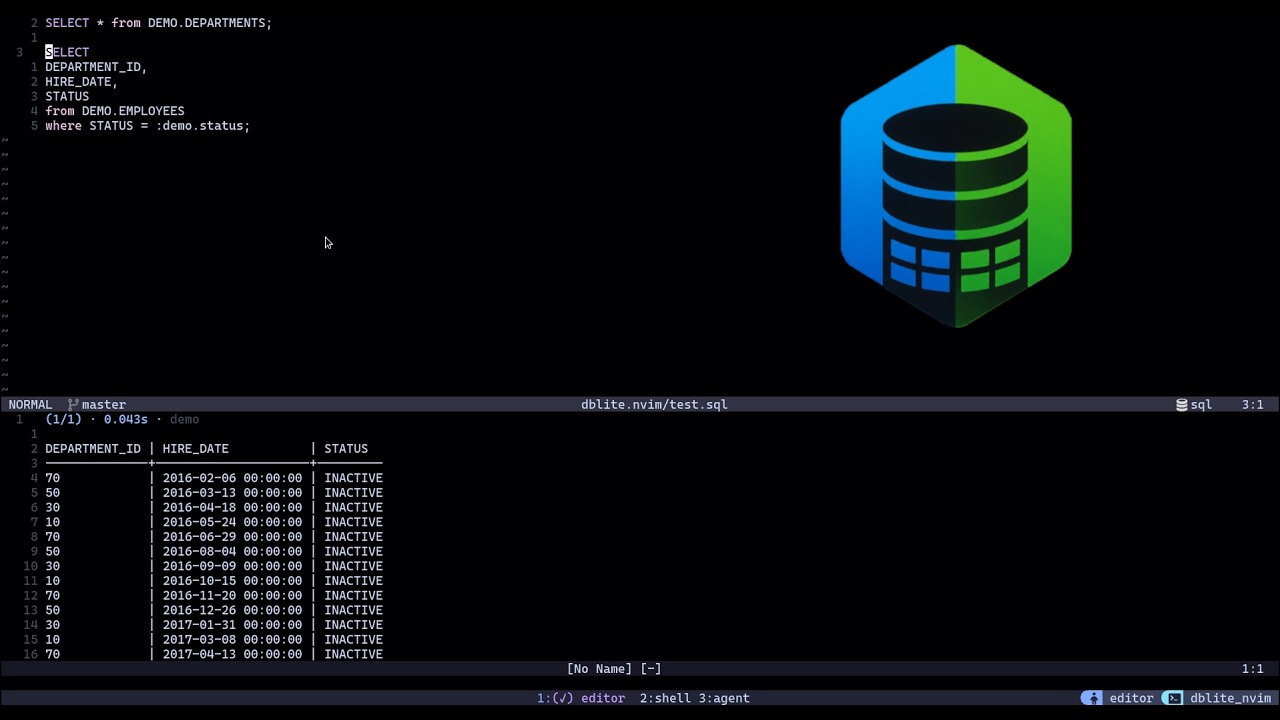Click the DEPARTMENT_ID column header in results

93,449
